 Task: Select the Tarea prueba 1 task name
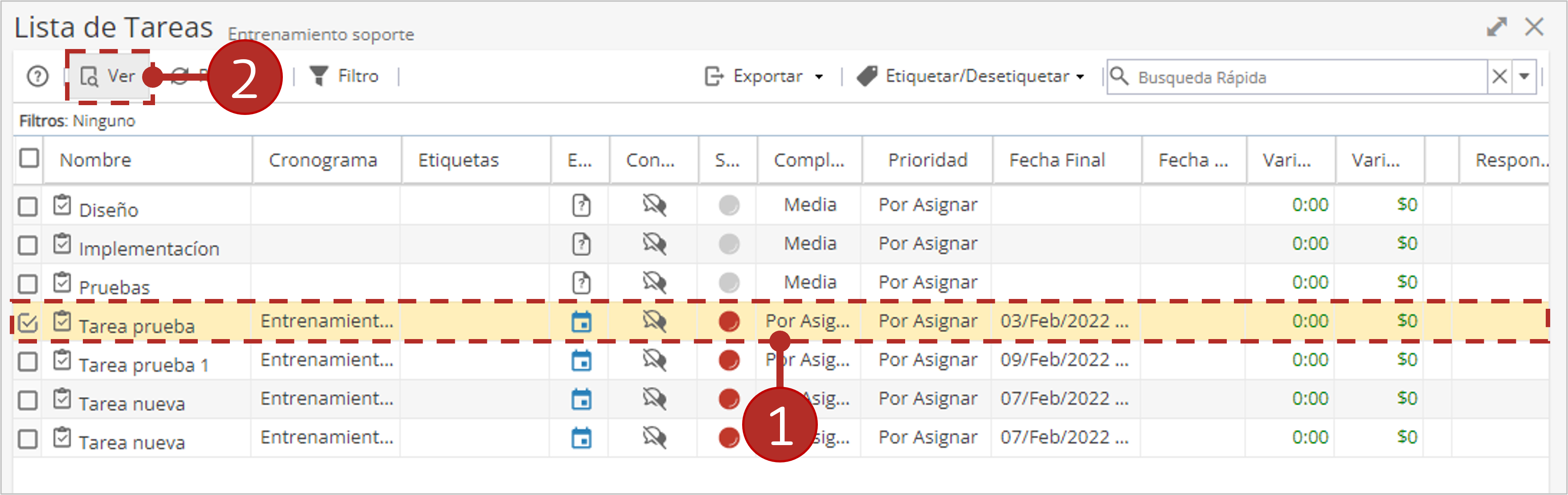[143, 365]
